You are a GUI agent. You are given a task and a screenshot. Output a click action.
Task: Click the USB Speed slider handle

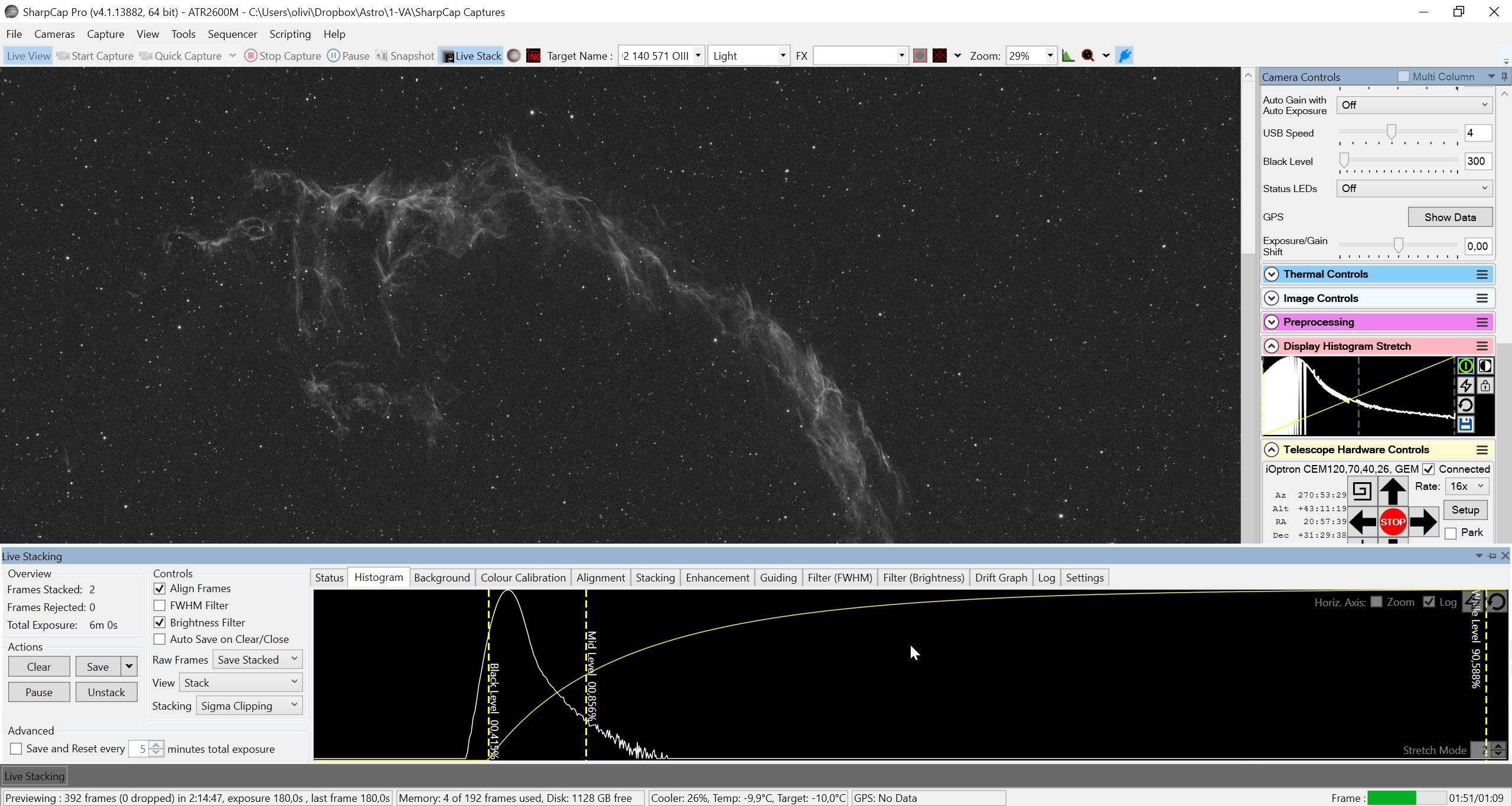click(x=1391, y=132)
